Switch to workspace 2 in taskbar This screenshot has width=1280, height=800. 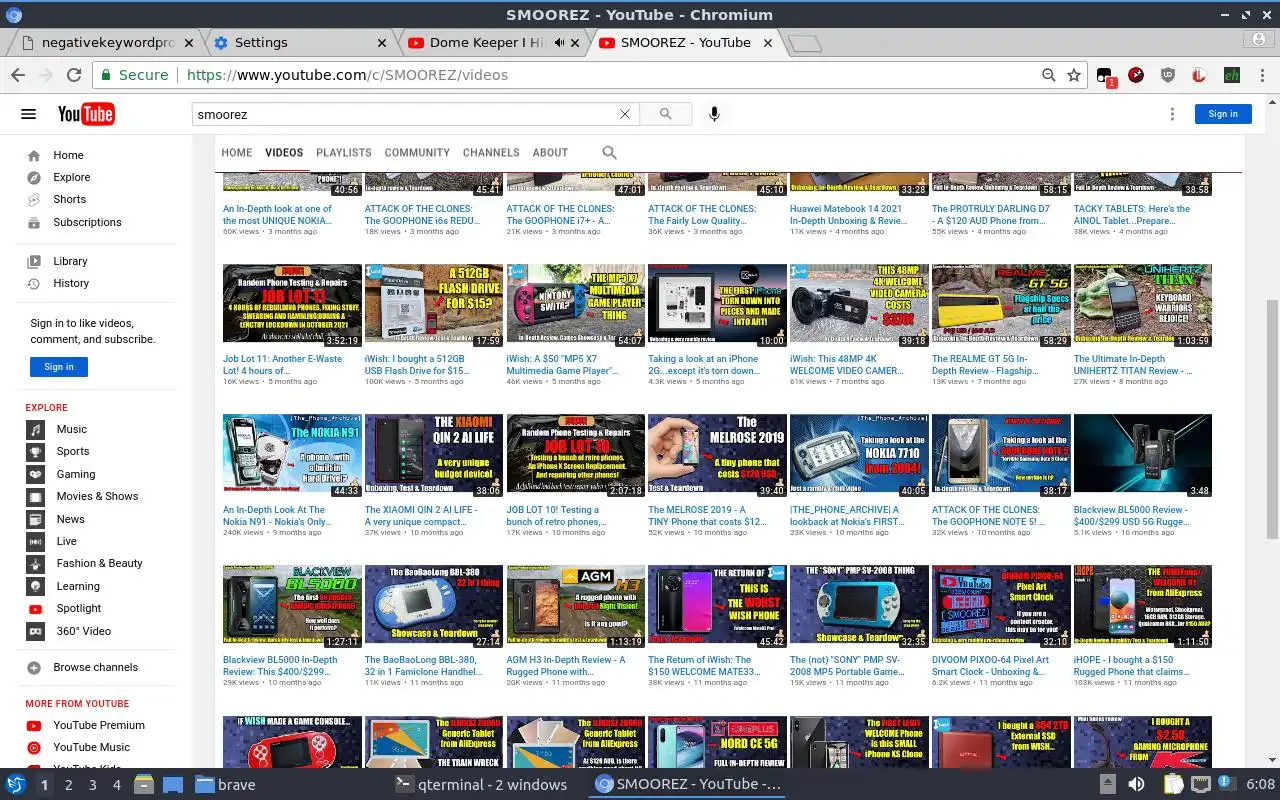pyautogui.click(x=69, y=785)
